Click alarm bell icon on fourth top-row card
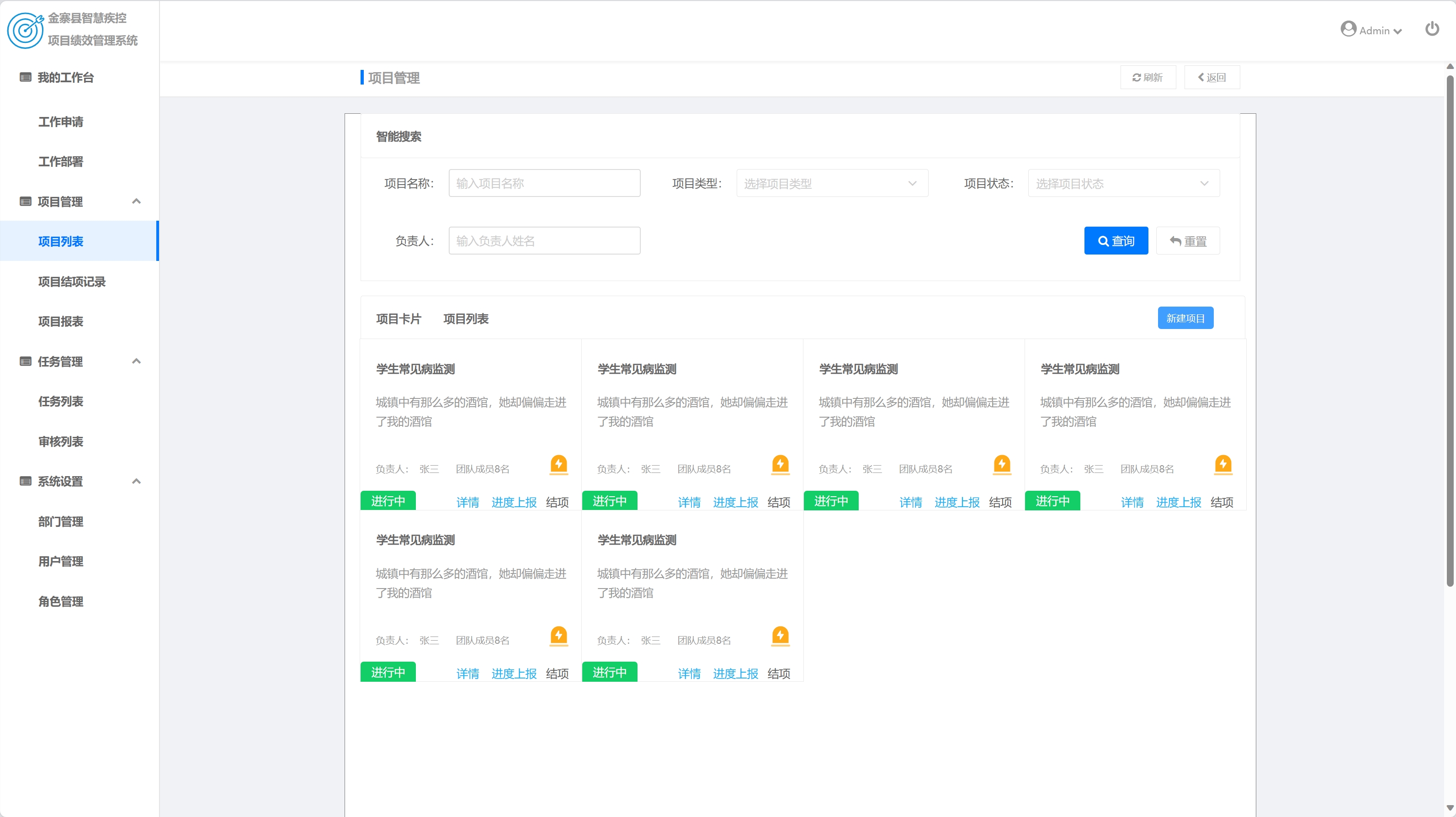The image size is (1456, 817). pos(1223,465)
